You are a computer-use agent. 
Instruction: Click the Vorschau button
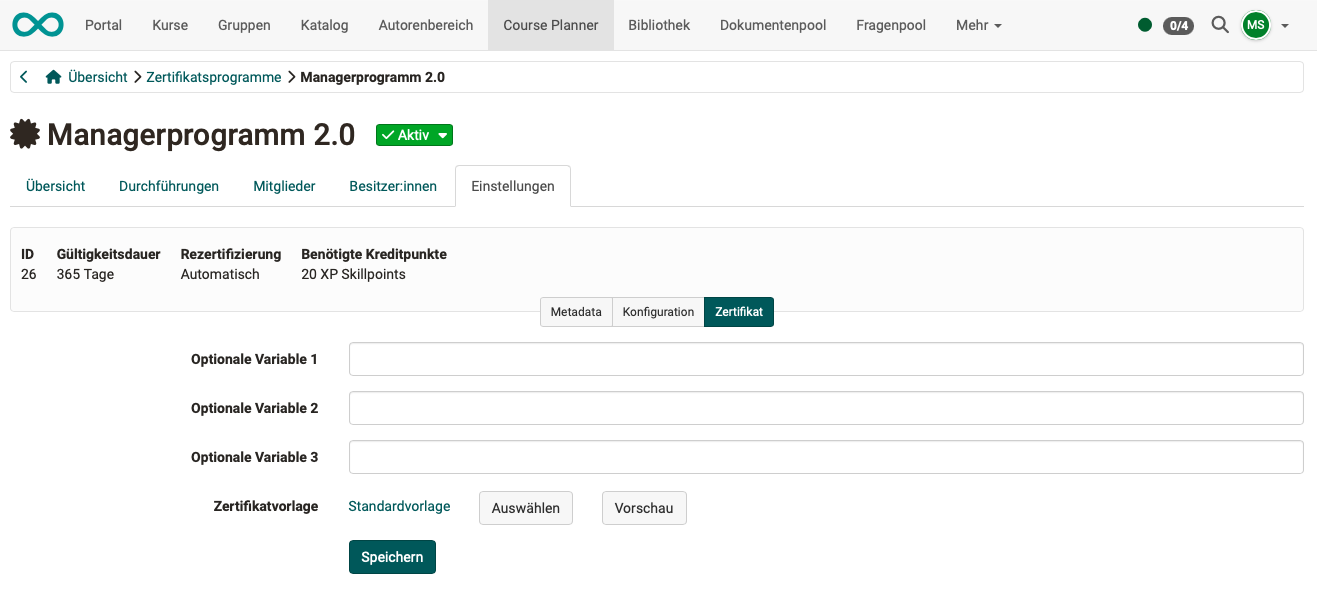tap(644, 507)
